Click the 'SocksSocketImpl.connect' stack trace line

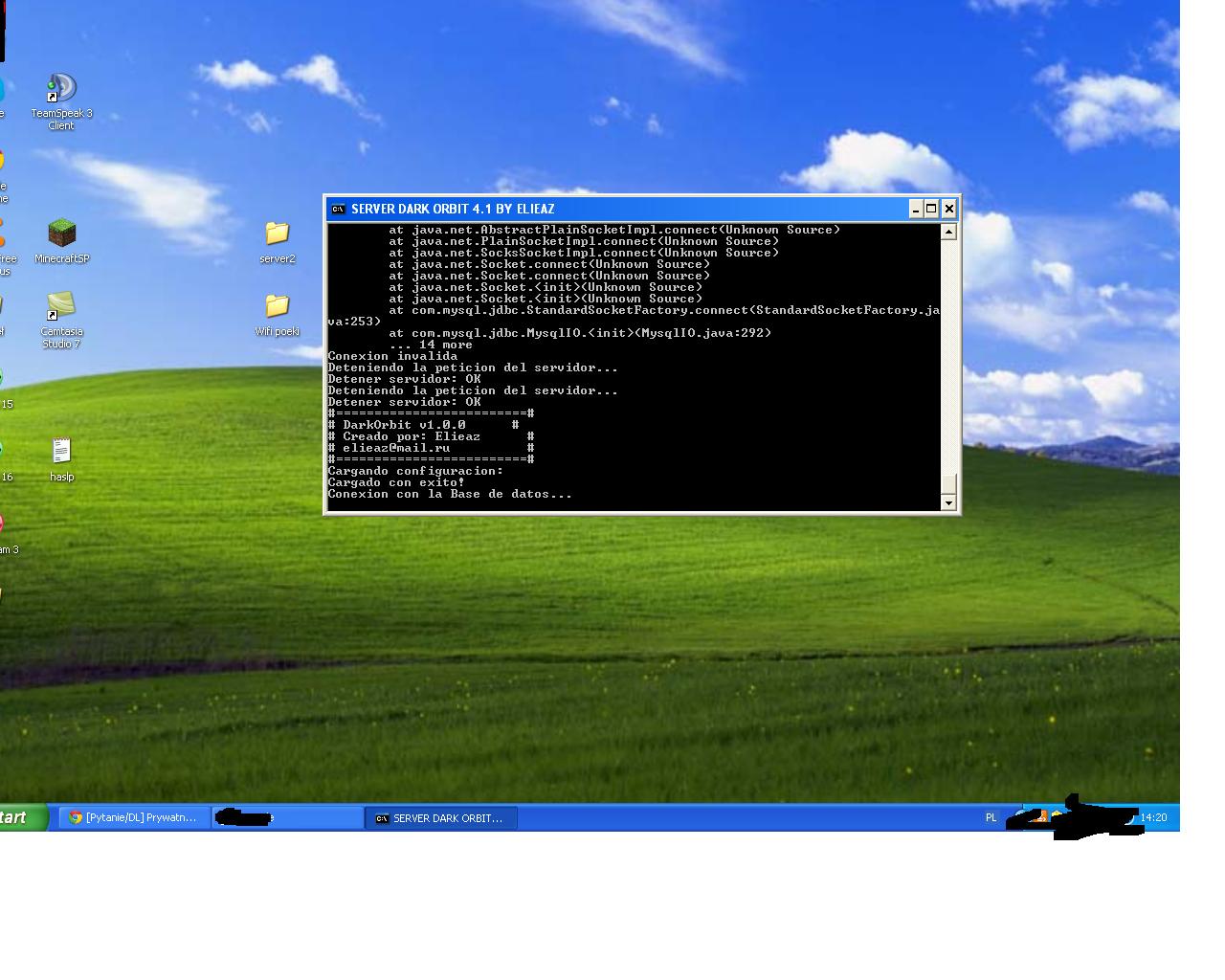pos(584,253)
